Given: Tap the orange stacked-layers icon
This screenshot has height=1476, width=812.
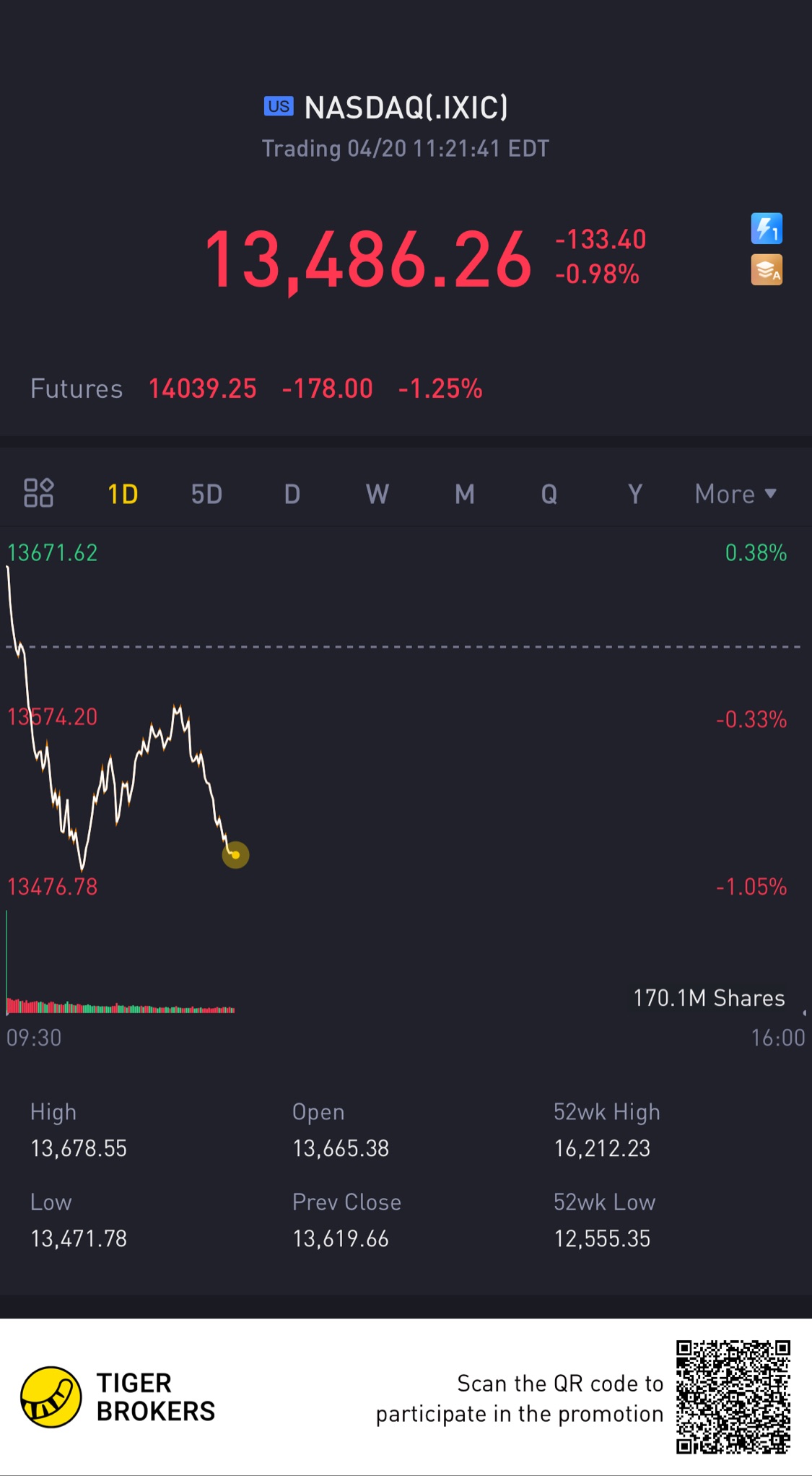Looking at the screenshot, I should click(767, 270).
